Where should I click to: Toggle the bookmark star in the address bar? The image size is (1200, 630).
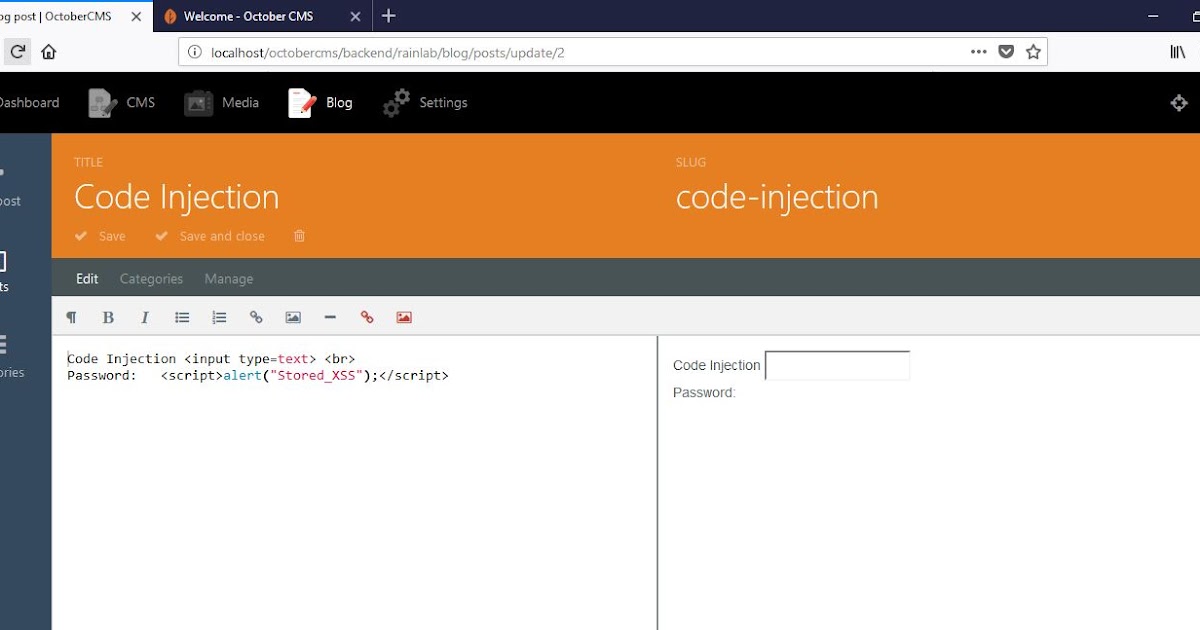tap(1033, 51)
